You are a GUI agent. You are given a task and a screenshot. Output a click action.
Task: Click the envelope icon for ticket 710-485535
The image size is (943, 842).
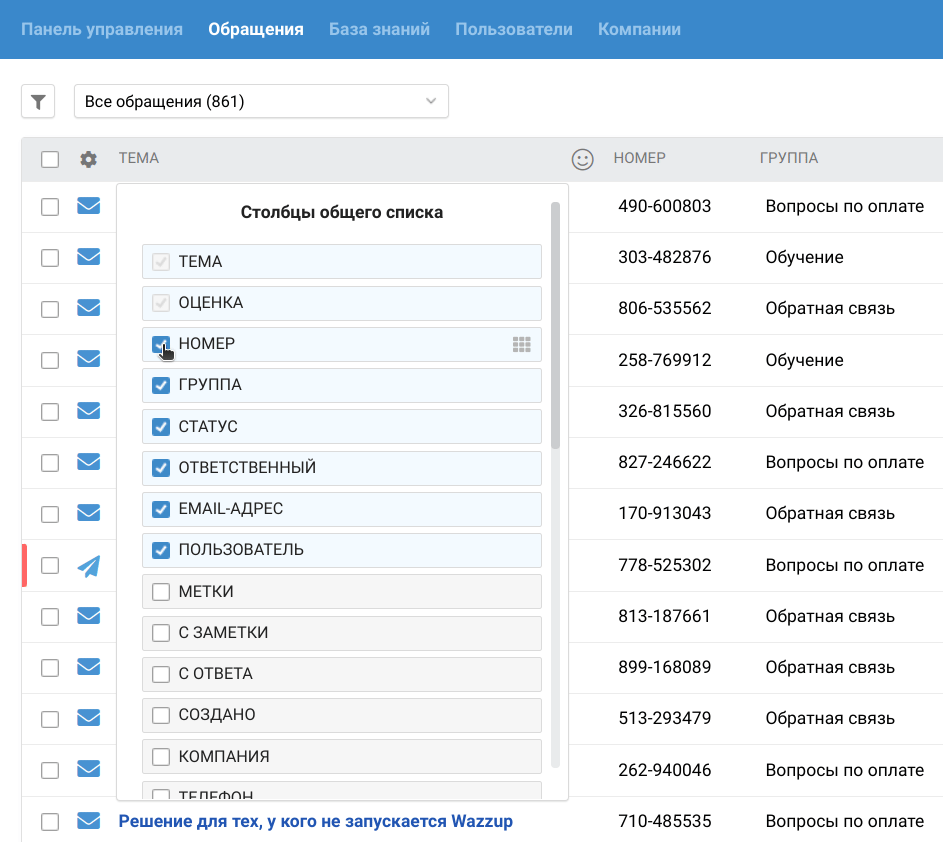(x=89, y=822)
